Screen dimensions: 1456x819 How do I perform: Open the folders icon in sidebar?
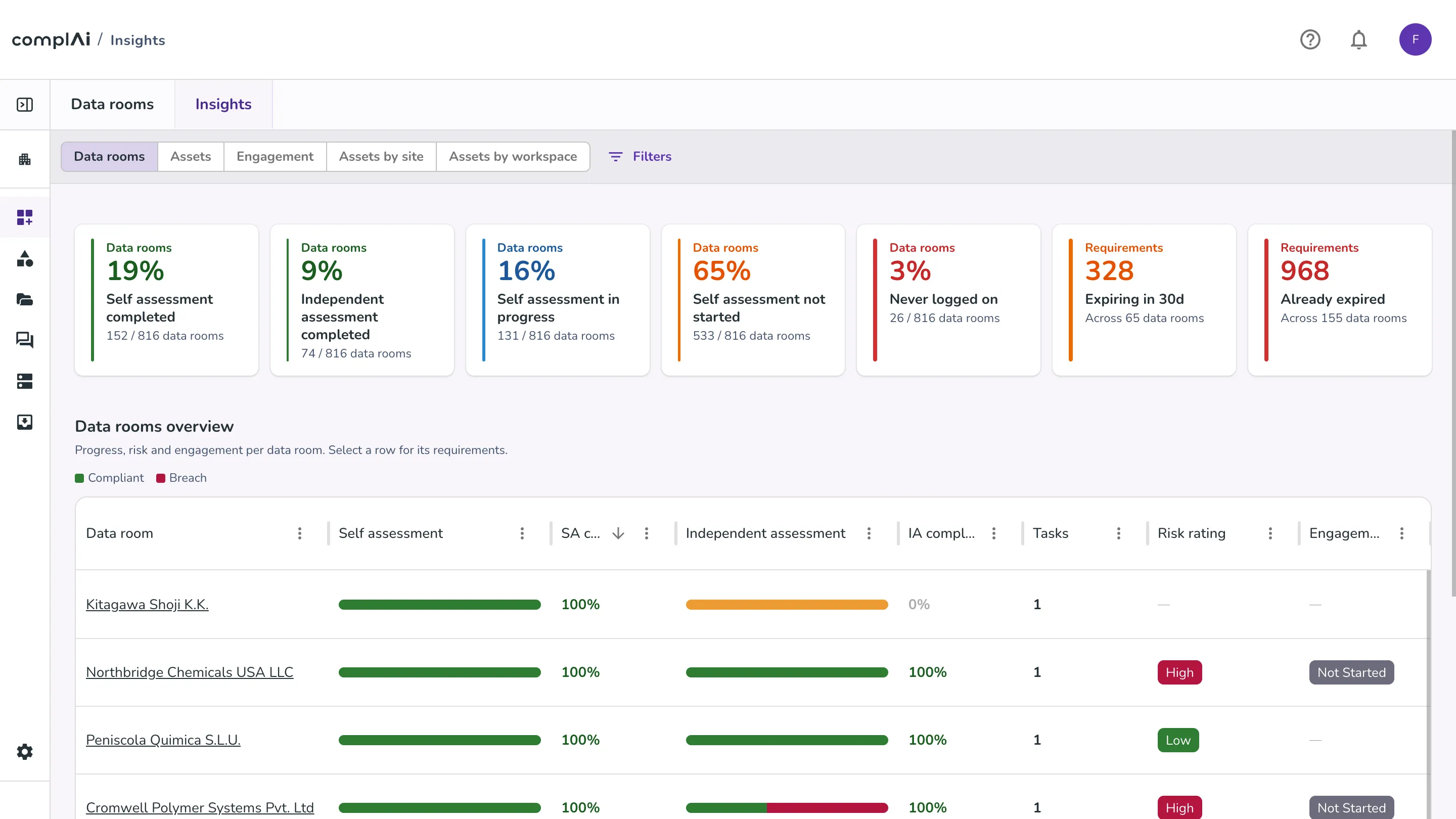(x=25, y=300)
